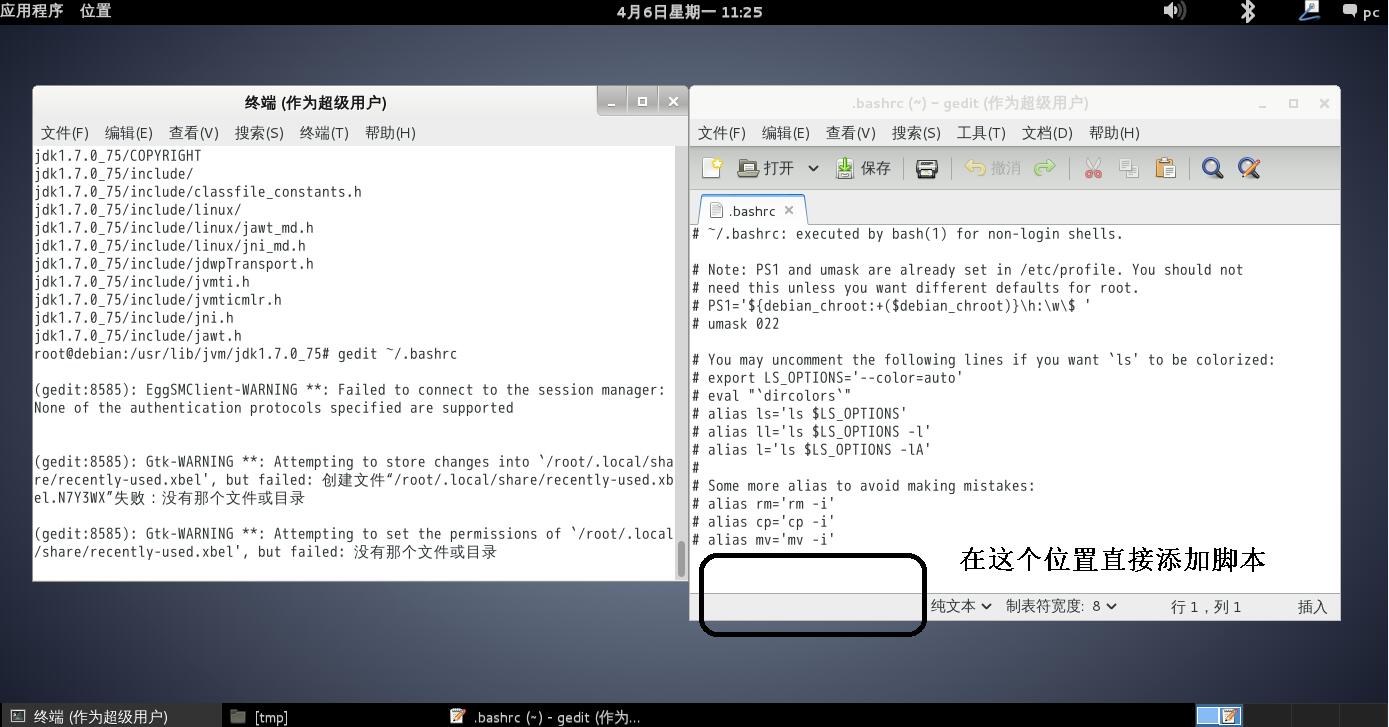Close the .bashrc tab
Viewport: 1389px width, 727px height.
tap(789, 210)
